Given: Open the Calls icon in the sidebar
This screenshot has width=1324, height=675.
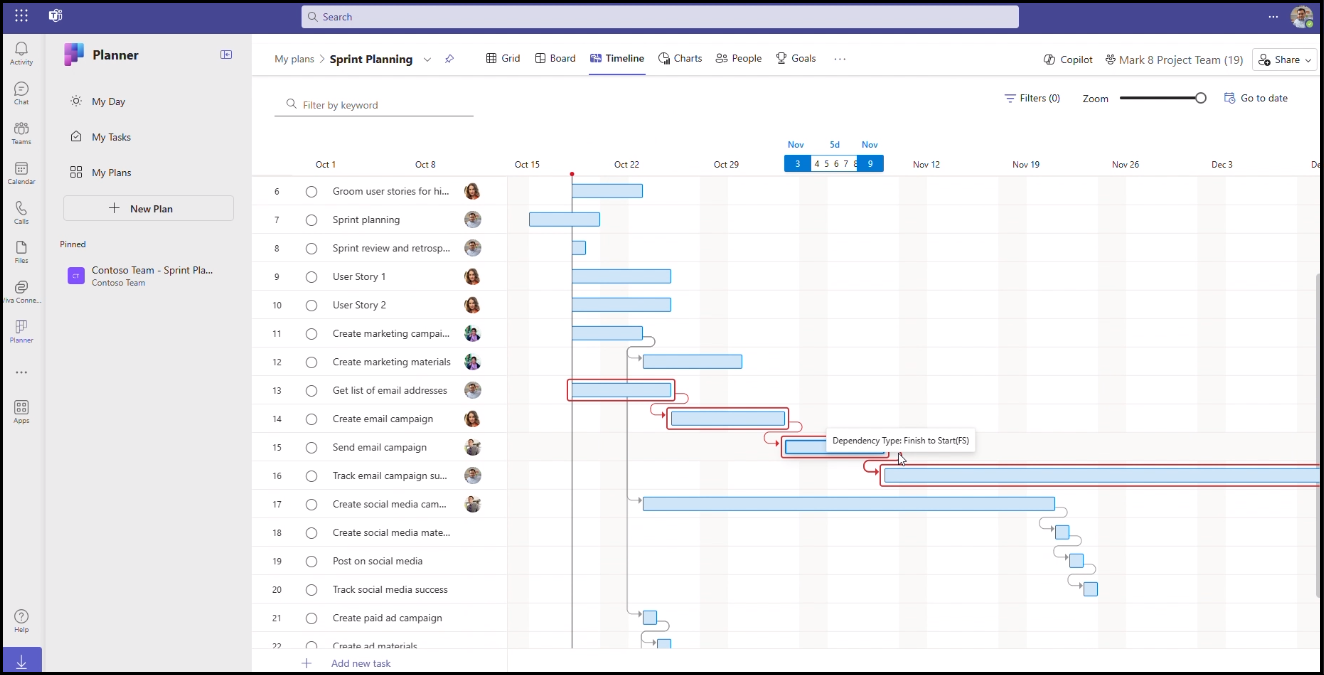Looking at the screenshot, I should 21,212.
